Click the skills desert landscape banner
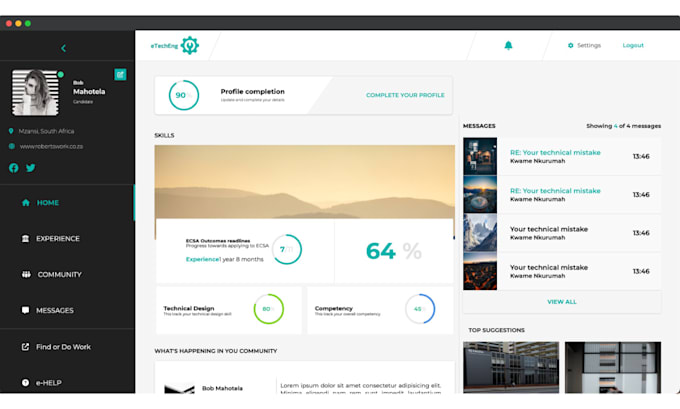Screen dimensions: 680x409 pos(304,182)
